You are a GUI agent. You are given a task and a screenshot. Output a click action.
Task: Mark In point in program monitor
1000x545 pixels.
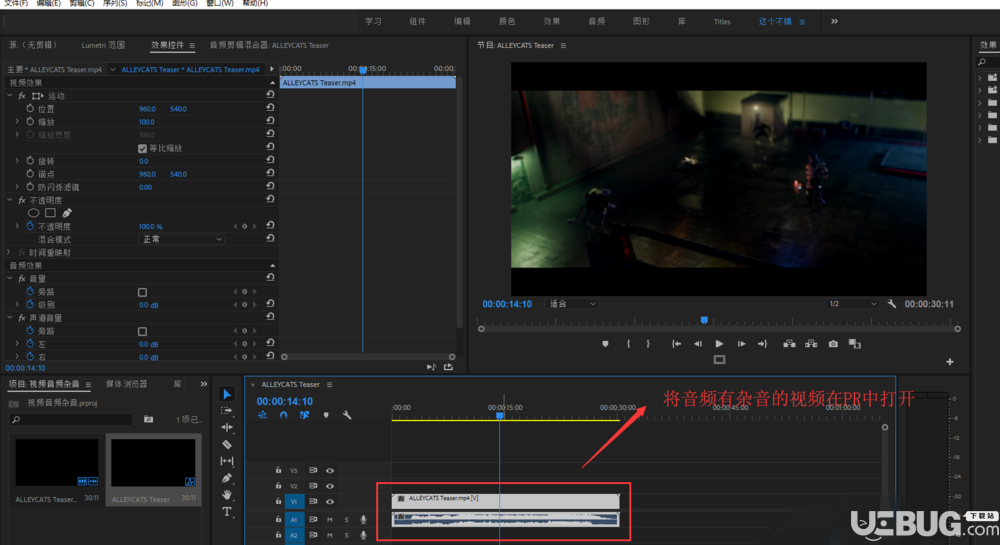pos(628,344)
